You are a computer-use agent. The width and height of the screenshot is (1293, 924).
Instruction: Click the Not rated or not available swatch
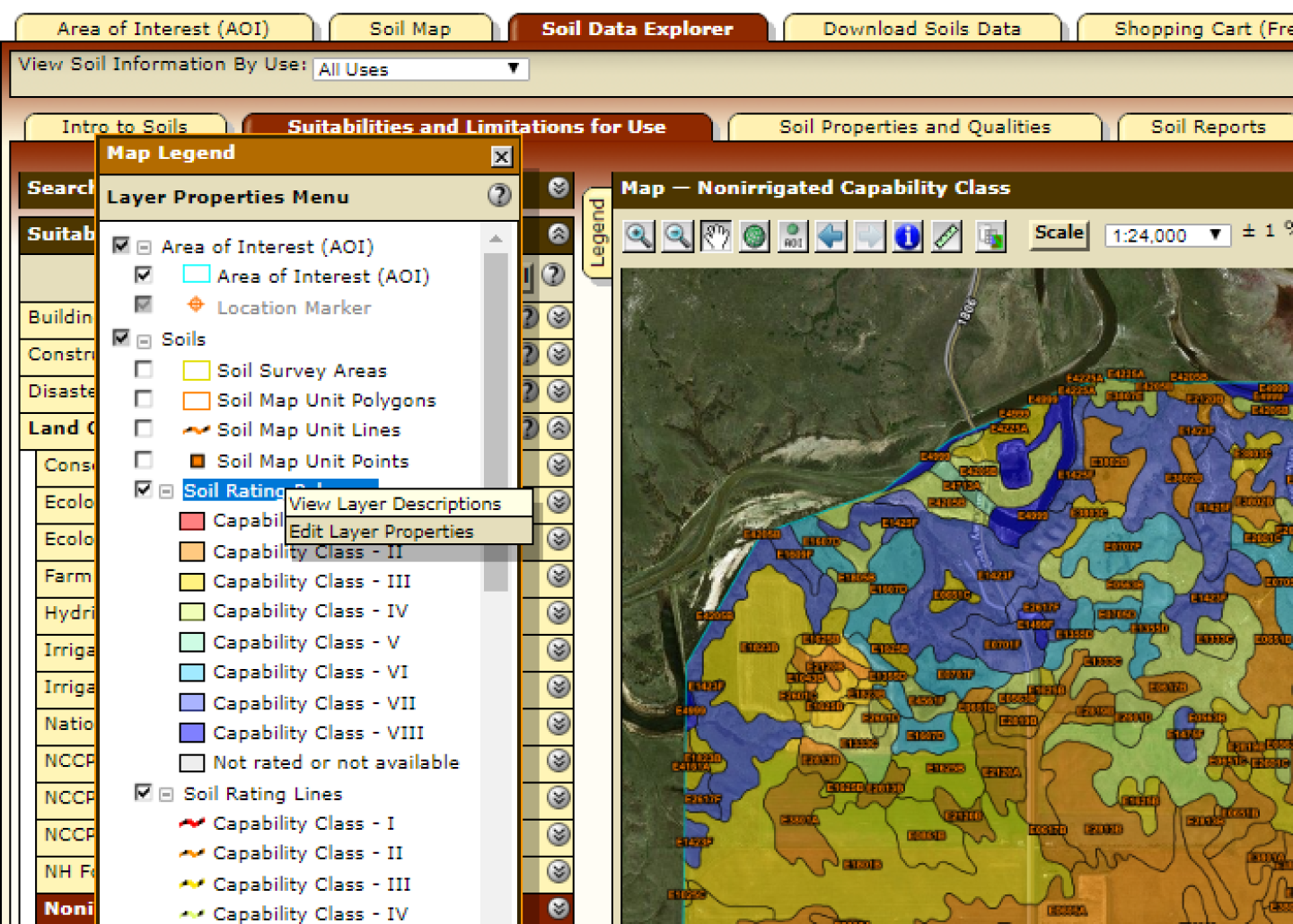(x=192, y=763)
